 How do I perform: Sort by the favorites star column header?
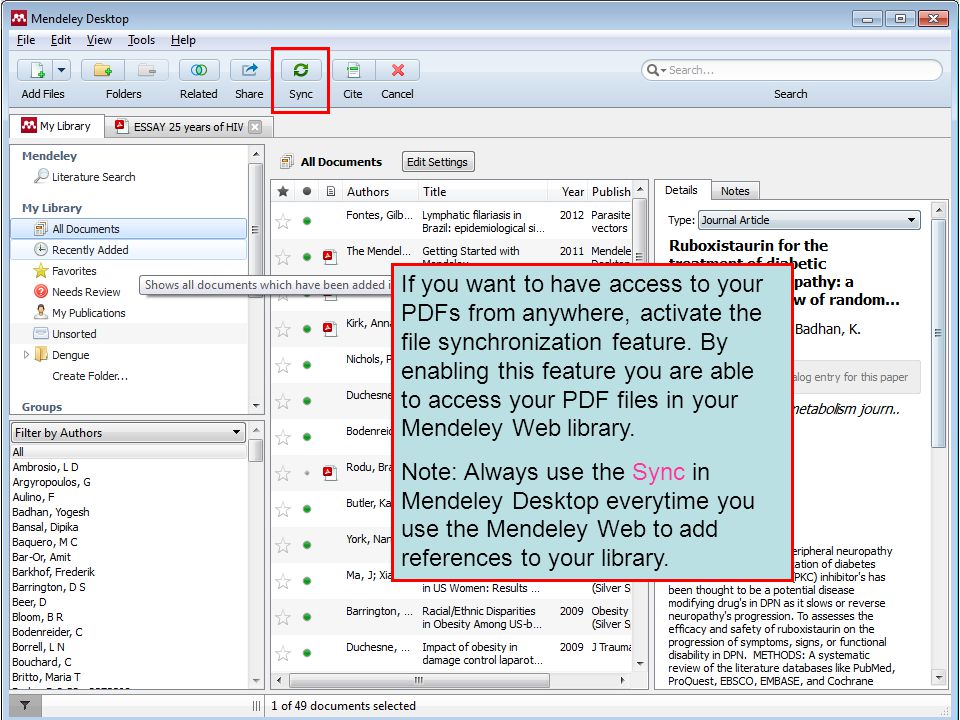pos(283,192)
